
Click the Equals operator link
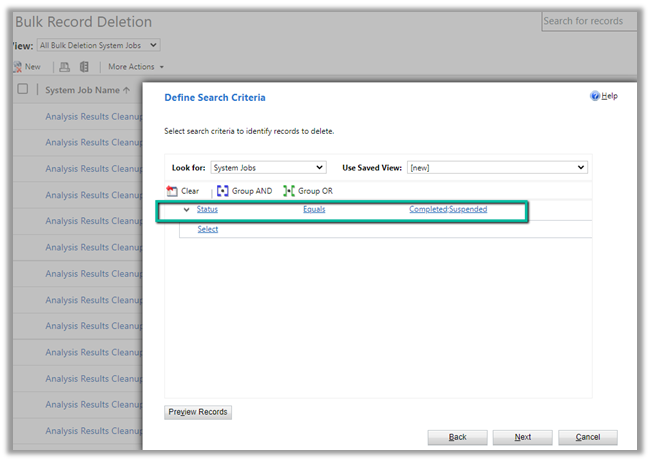click(x=314, y=210)
